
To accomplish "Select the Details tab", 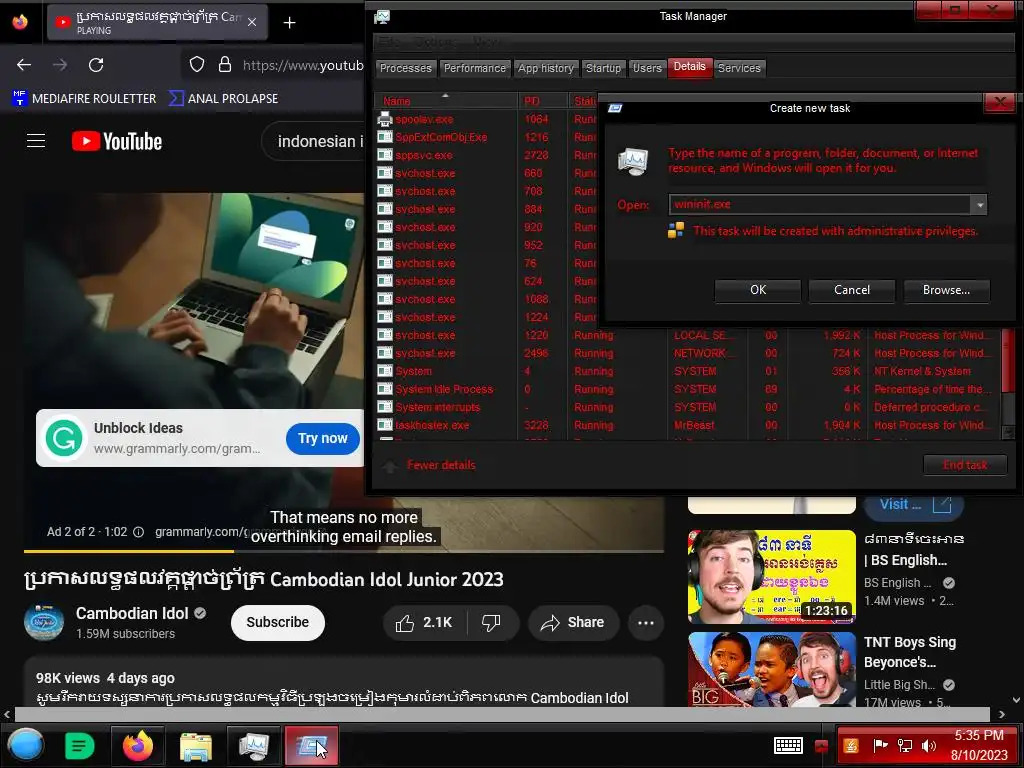I will click(690, 67).
